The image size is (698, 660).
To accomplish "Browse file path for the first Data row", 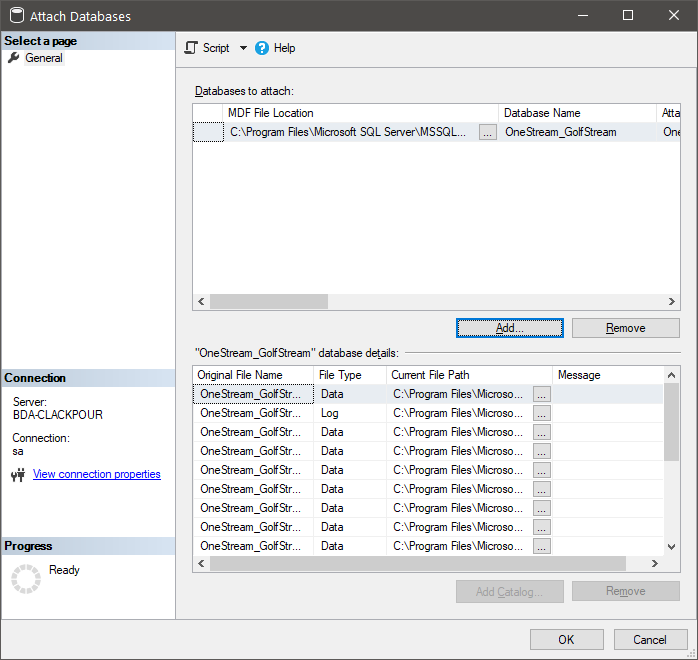I will tap(542, 394).
